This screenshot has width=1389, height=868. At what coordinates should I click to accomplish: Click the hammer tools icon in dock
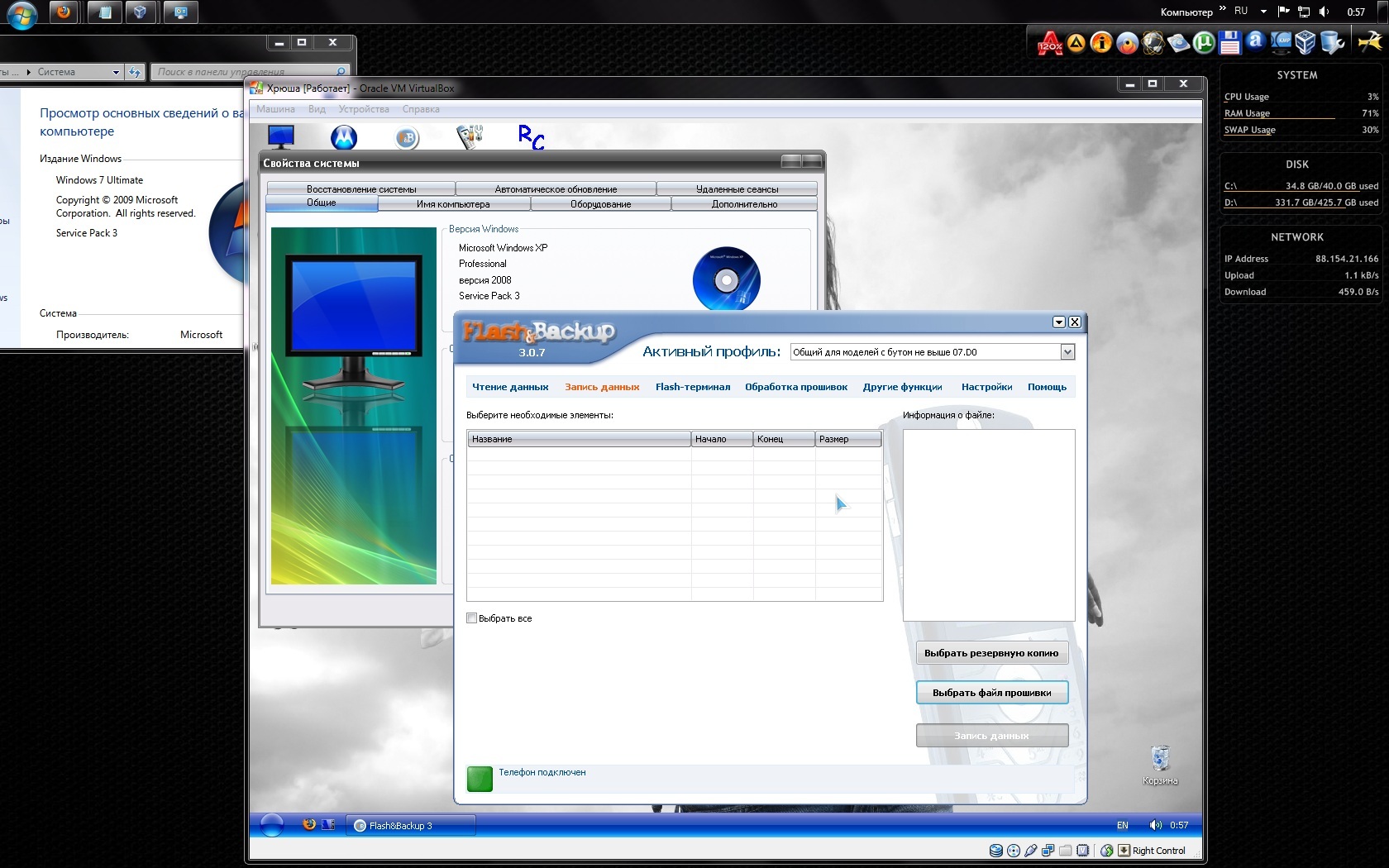pyautogui.click(x=1371, y=41)
